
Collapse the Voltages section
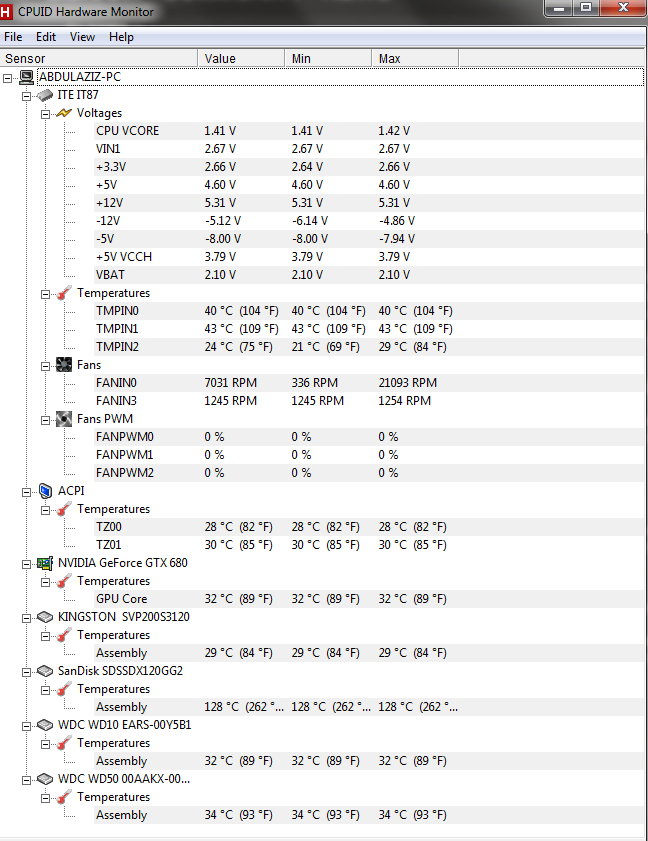pos(46,114)
